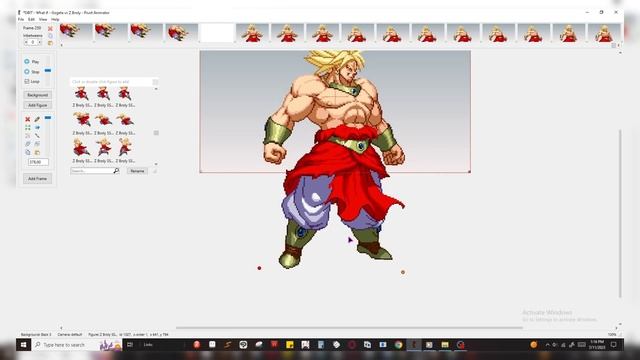
Task: Click the 100% zoom value in status bar
Action: [x=612, y=334]
